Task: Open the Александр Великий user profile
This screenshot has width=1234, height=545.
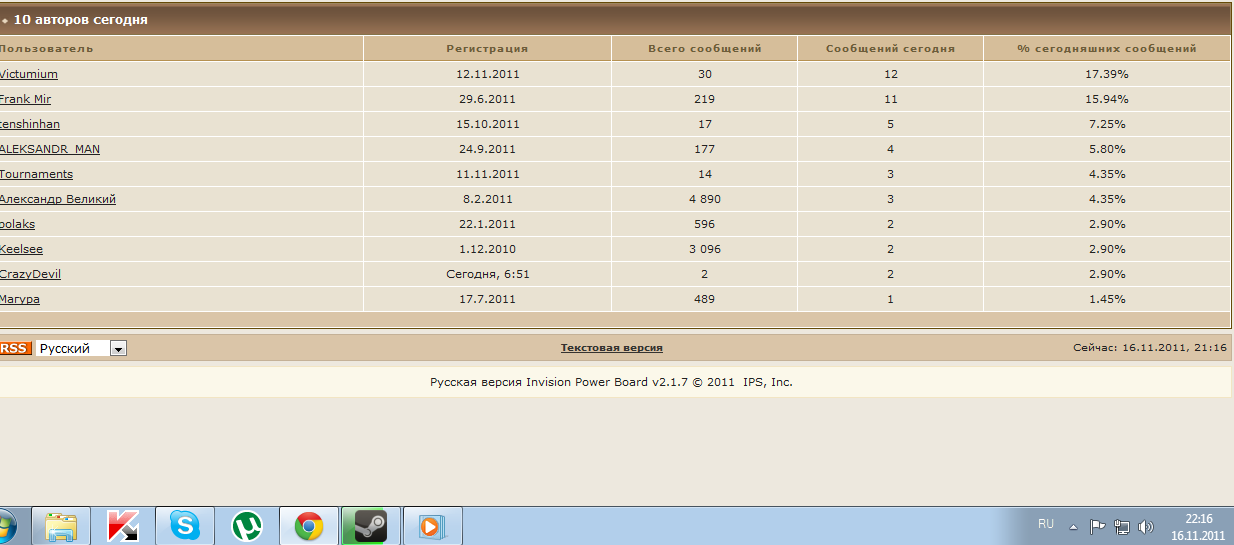Action: click(x=58, y=199)
